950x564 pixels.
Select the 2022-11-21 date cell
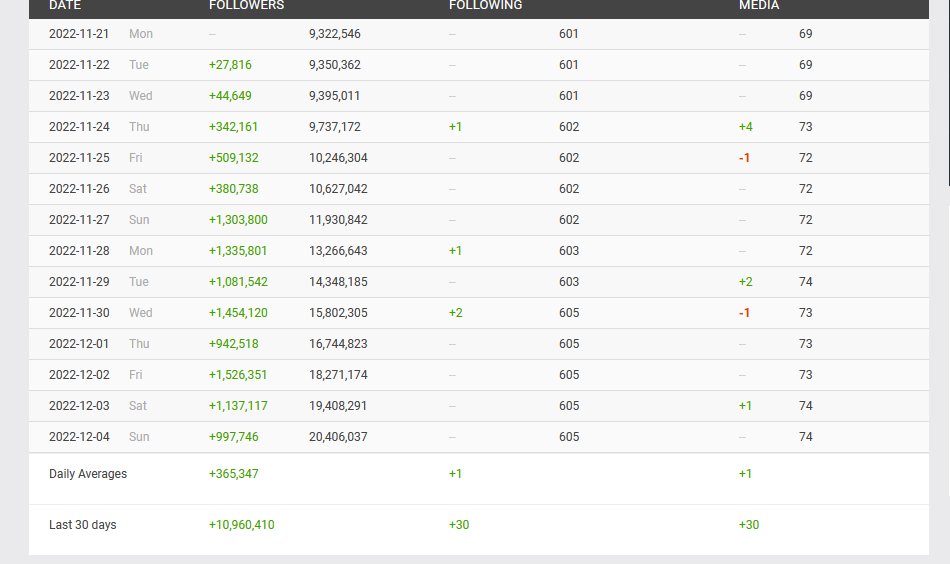click(79, 34)
